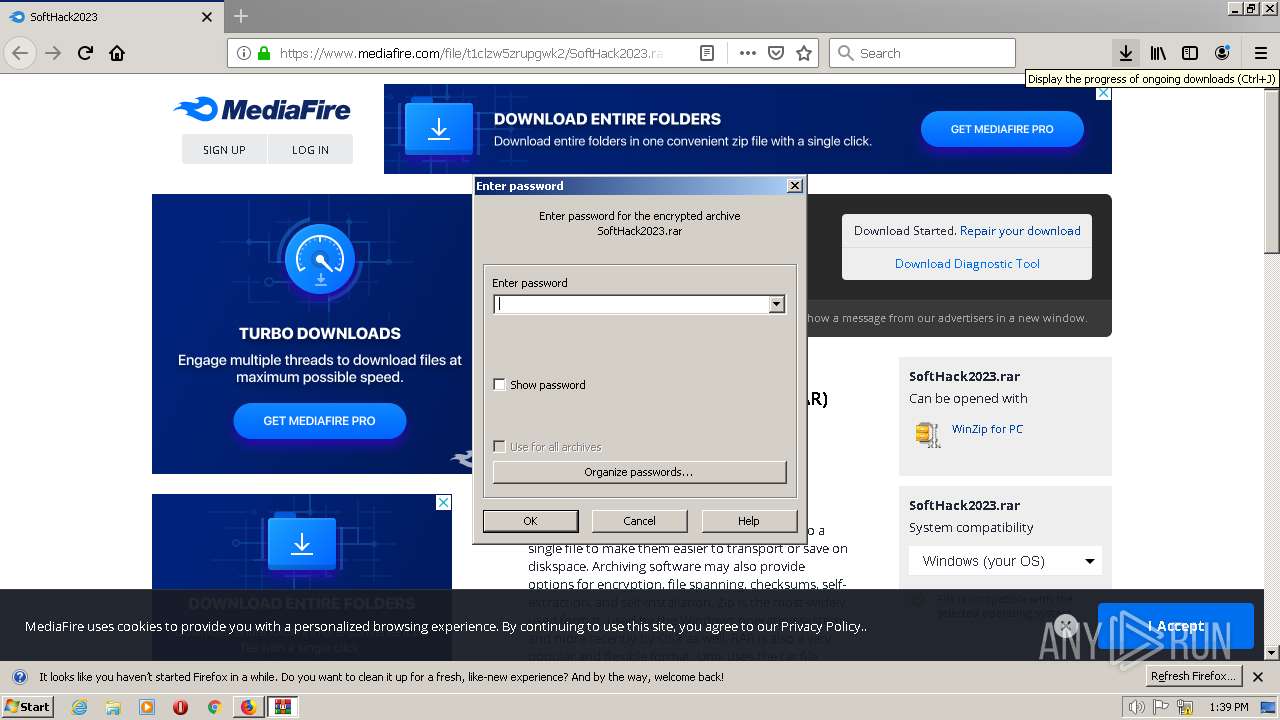This screenshot has width=1280, height=720.
Task: Launch Chrome from taskbar
Action: [214, 707]
